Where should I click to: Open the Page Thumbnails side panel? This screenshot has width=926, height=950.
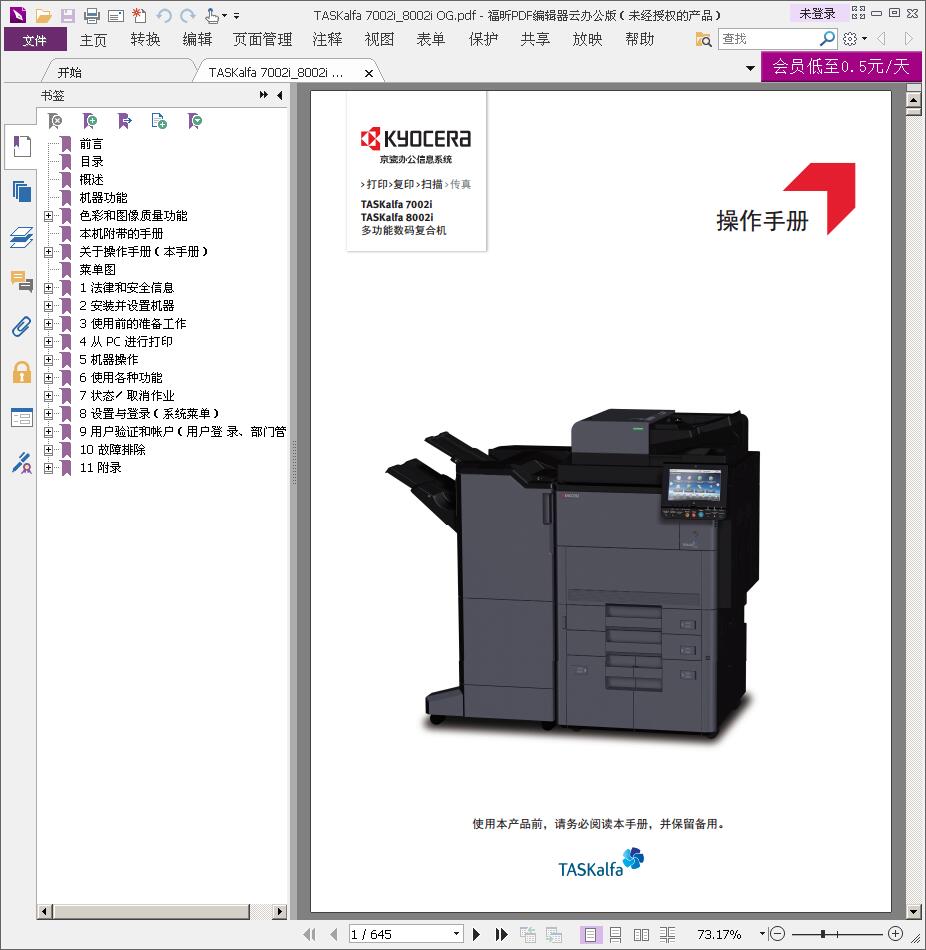tap(21, 191)
